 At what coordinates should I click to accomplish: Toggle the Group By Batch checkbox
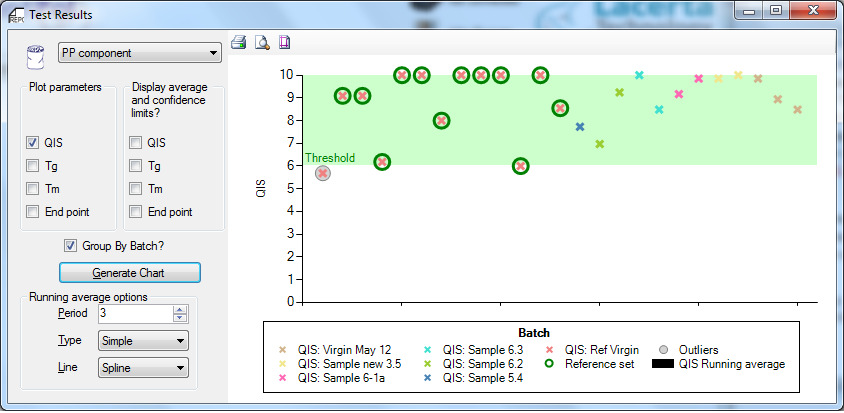(x=71, y=246)
